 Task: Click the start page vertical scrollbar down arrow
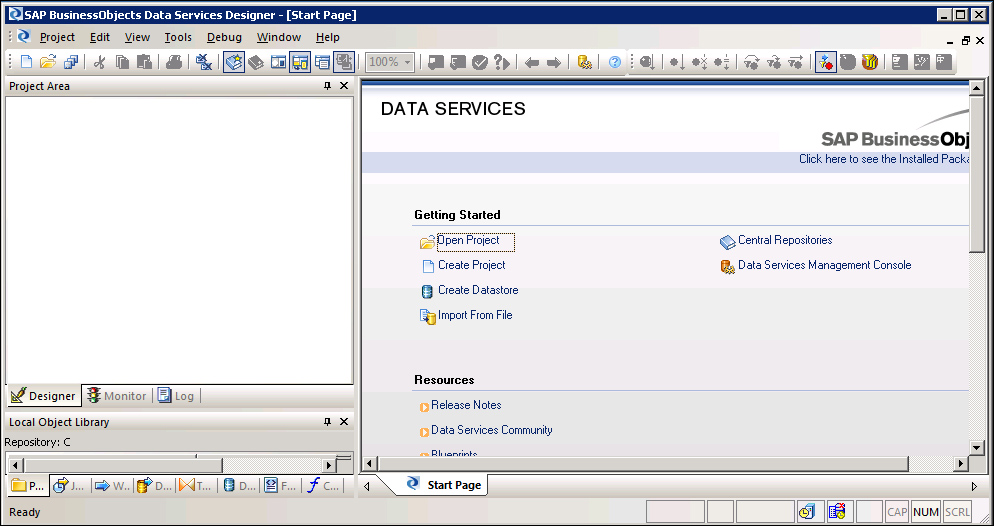pyautogui.click(x=976, y=447)
